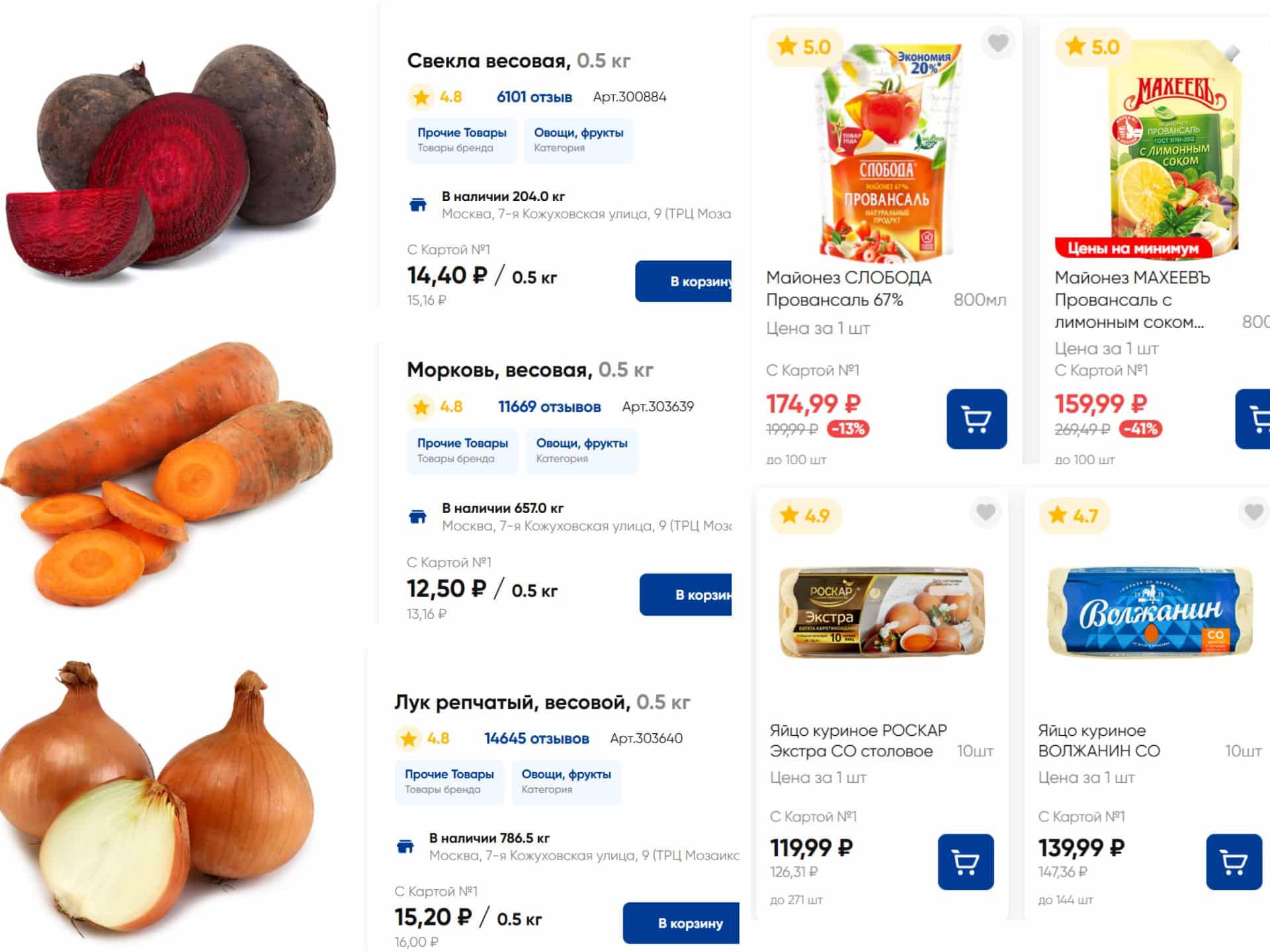The width and height of the screenshot is (1270, 952).
Task: Favorite the РОСКАР eggs with heart
Action: [986, 512]
